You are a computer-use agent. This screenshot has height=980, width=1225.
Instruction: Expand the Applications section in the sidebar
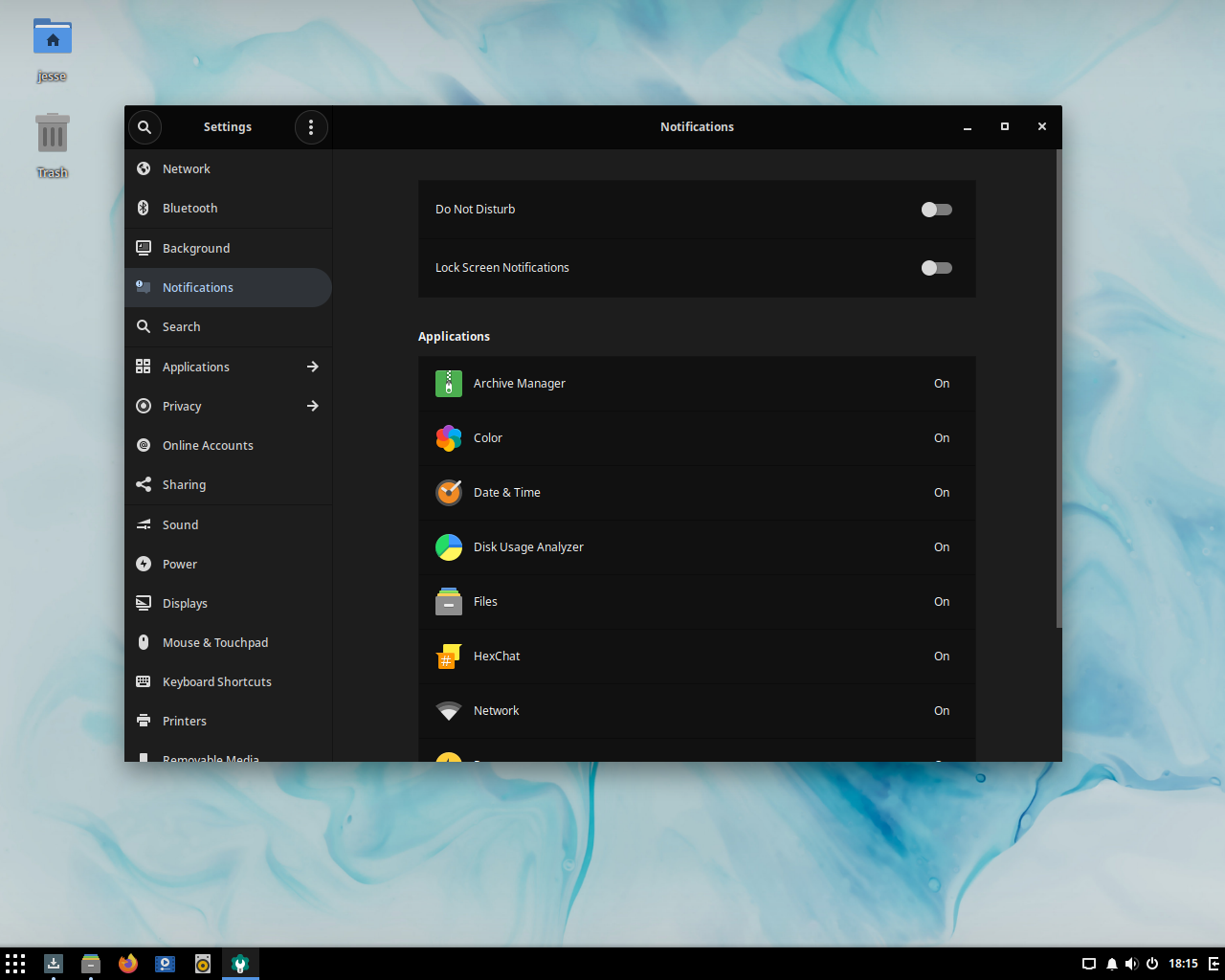(x=229, y=367)
